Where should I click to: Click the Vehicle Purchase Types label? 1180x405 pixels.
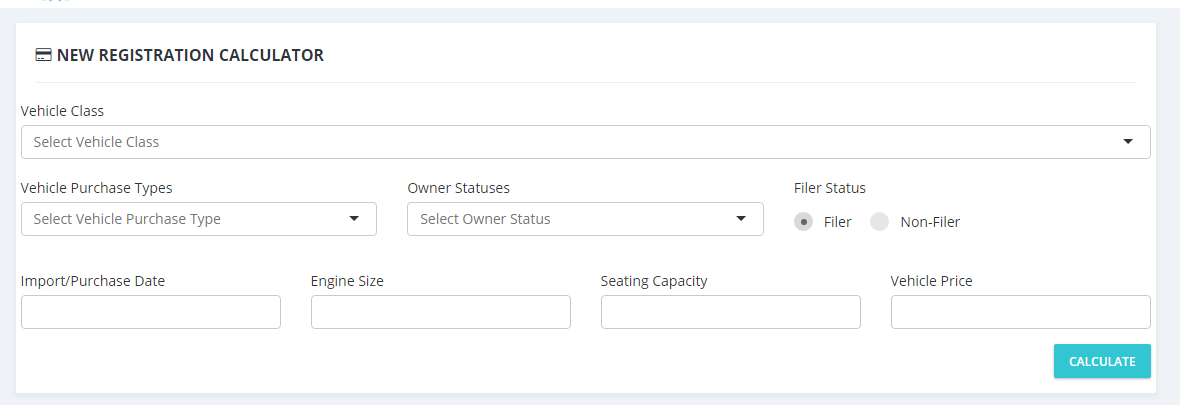coord(96,187)
